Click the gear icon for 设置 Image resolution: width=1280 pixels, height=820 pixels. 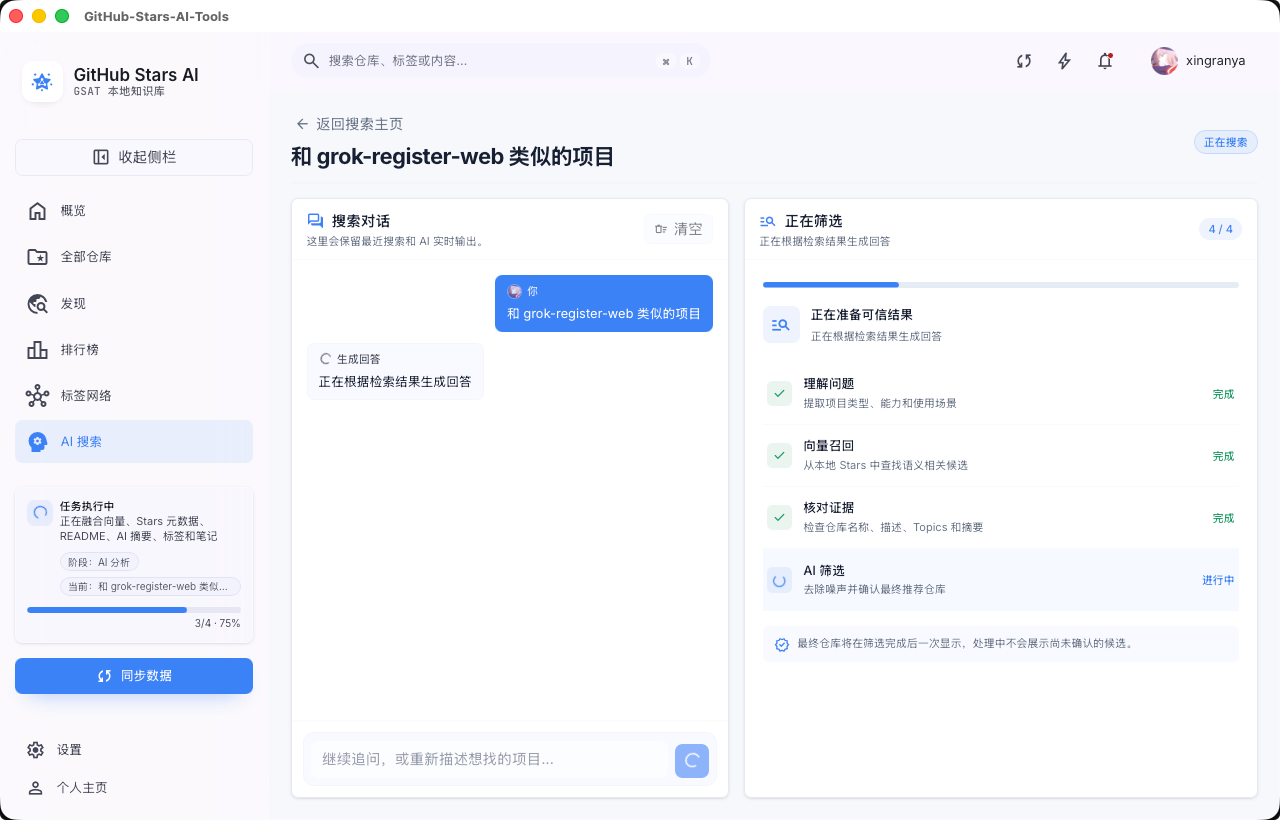coord(36,750)
